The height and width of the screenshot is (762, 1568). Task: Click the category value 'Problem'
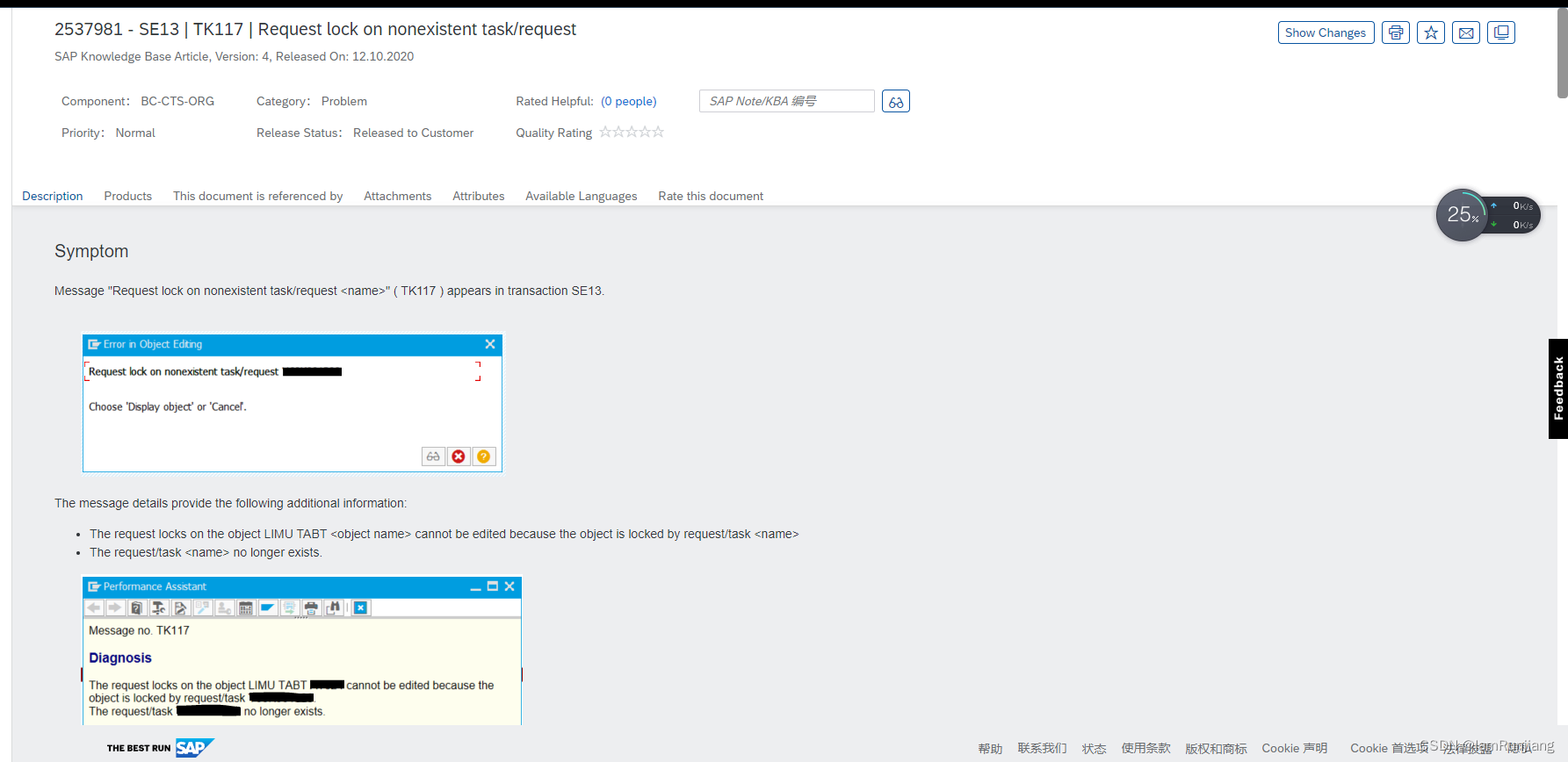click(x=344, y=101)
